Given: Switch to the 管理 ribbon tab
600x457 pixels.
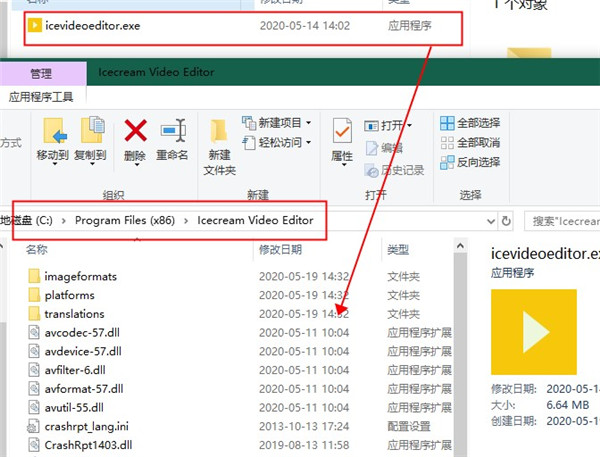Looking at the screenshot, I should pos(41,73).
